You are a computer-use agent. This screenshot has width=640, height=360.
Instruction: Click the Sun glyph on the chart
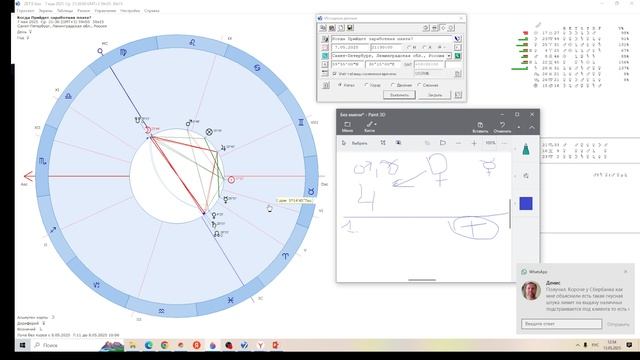(231, 180)
